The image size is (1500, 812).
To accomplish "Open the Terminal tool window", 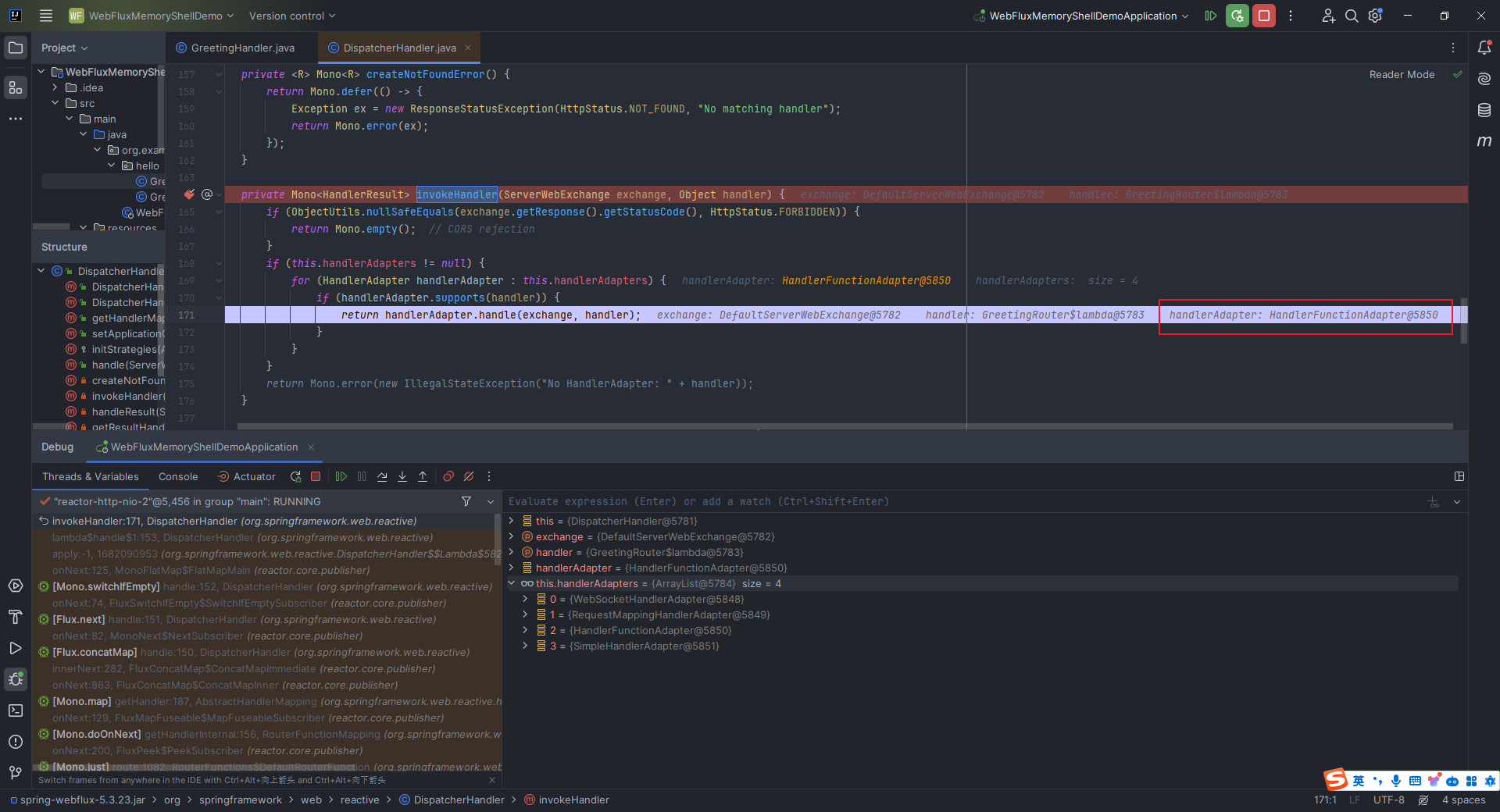I will (x=16, y=710).
